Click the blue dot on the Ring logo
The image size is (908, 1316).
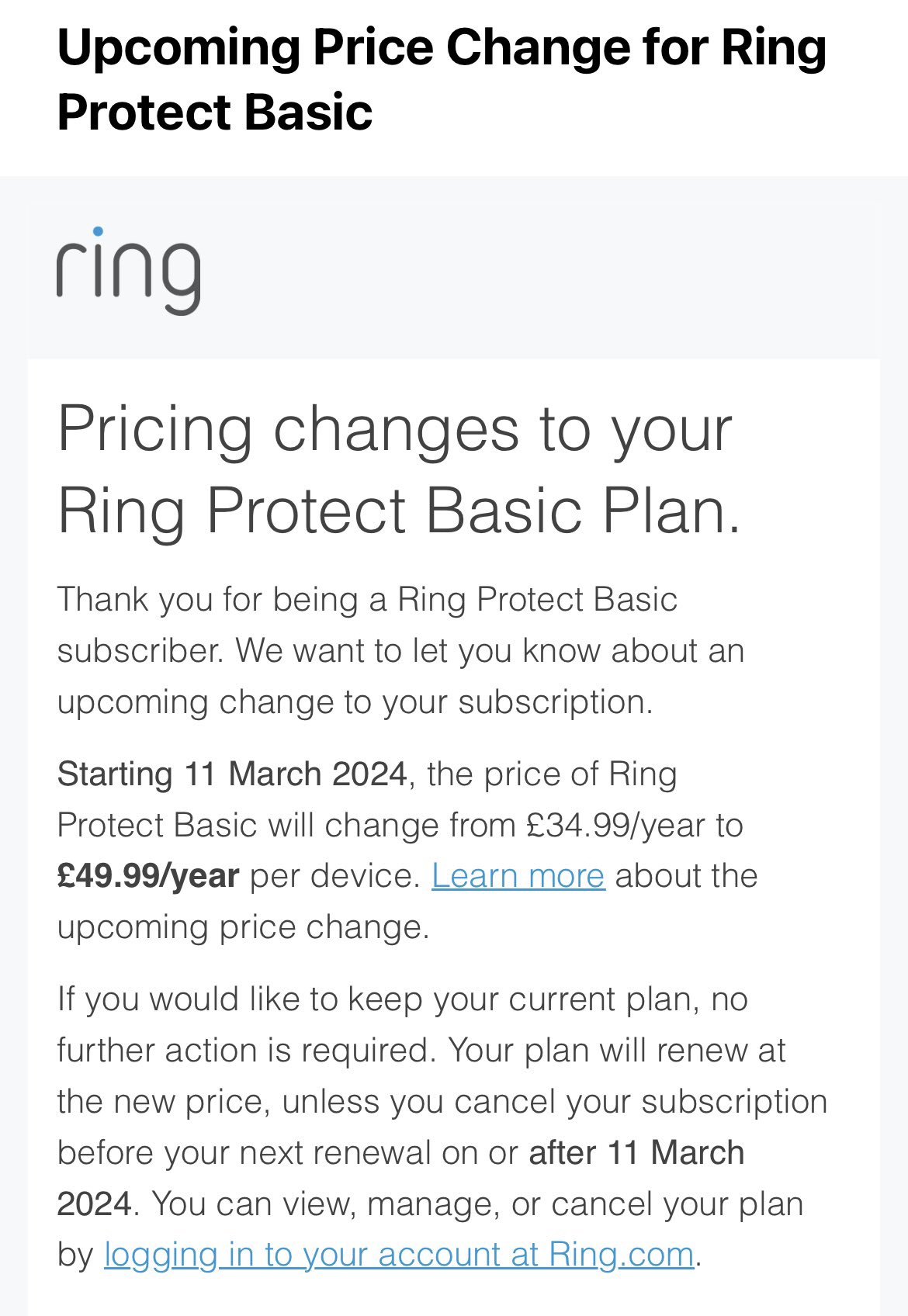(x=98, y=230)
